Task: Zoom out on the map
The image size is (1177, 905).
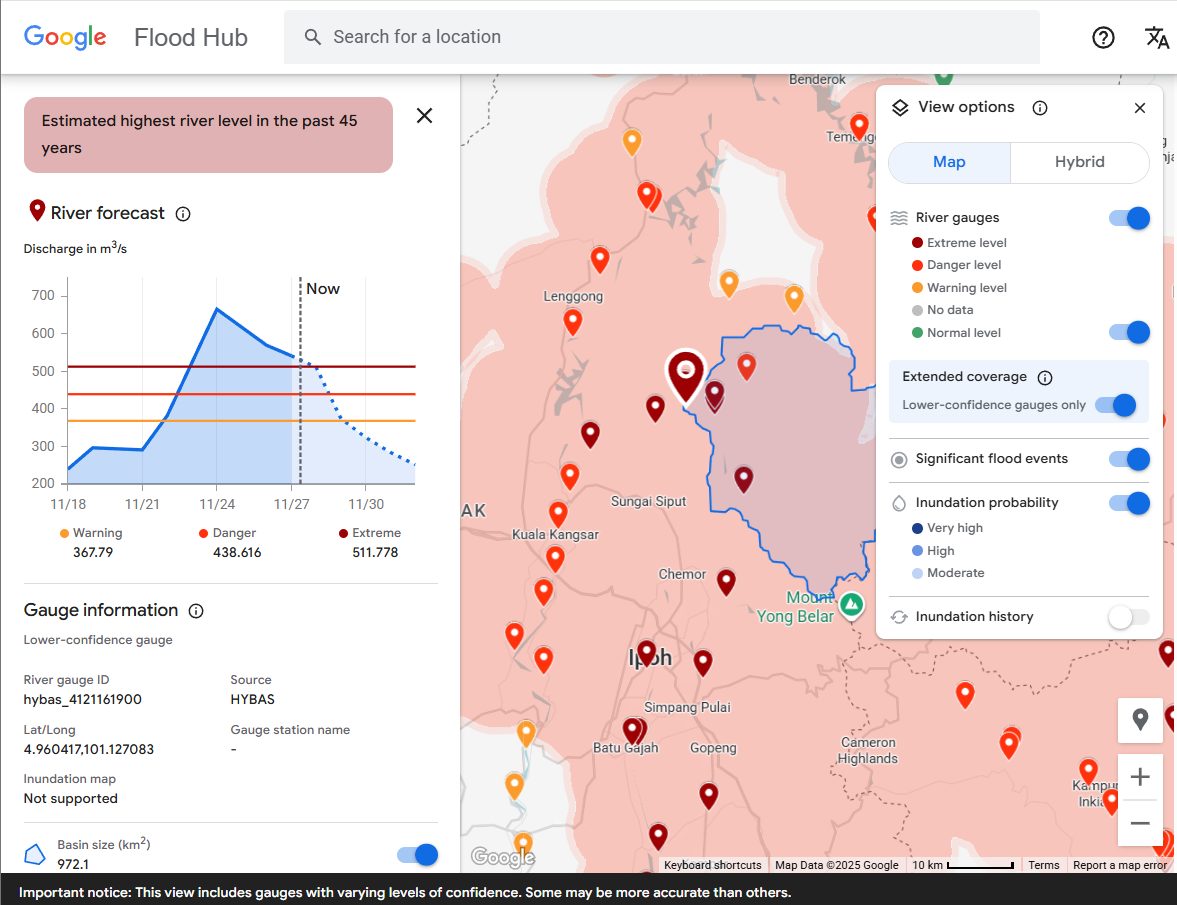Action: [1140, 823]
